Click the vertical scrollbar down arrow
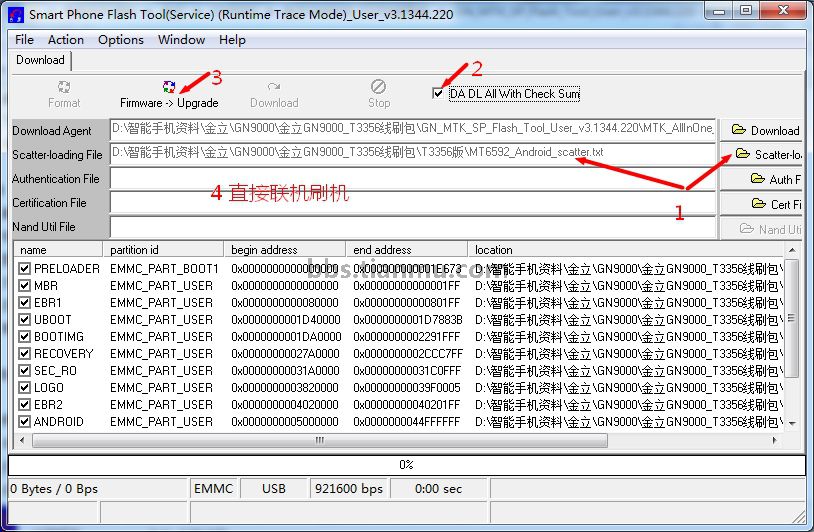 792,424
